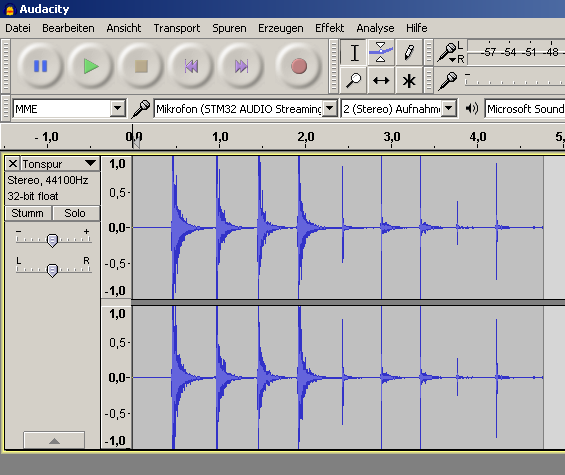565x475 pixels.
Task: Open the Tonspur track dropdown menu
Action: [60, 164]
